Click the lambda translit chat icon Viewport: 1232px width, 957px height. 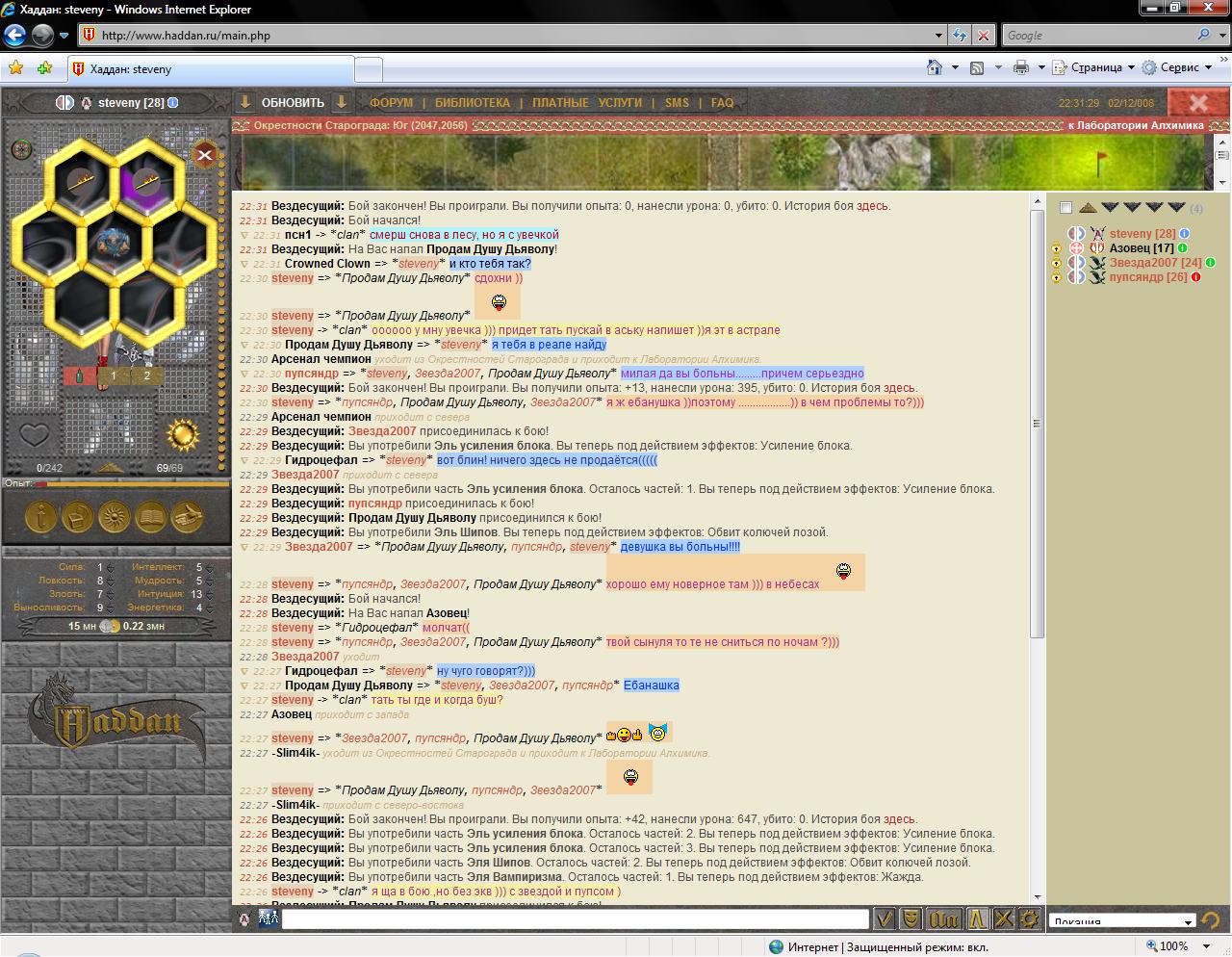click(x=977, y=918)
